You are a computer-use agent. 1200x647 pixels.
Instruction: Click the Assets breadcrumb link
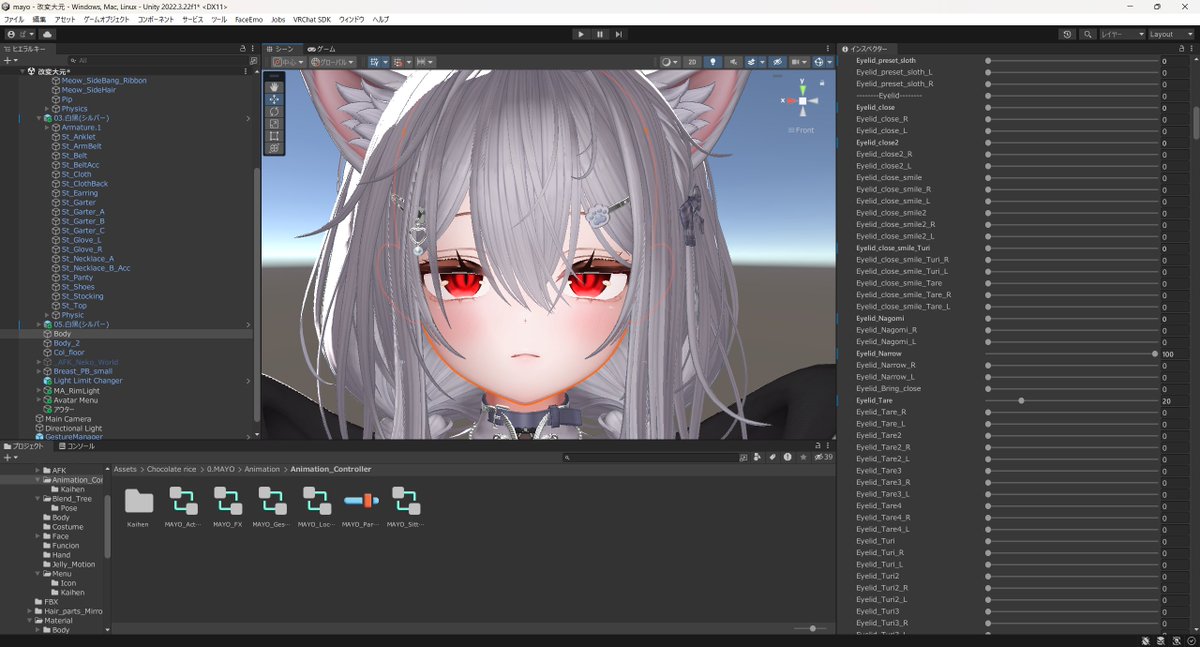(125, 469)
